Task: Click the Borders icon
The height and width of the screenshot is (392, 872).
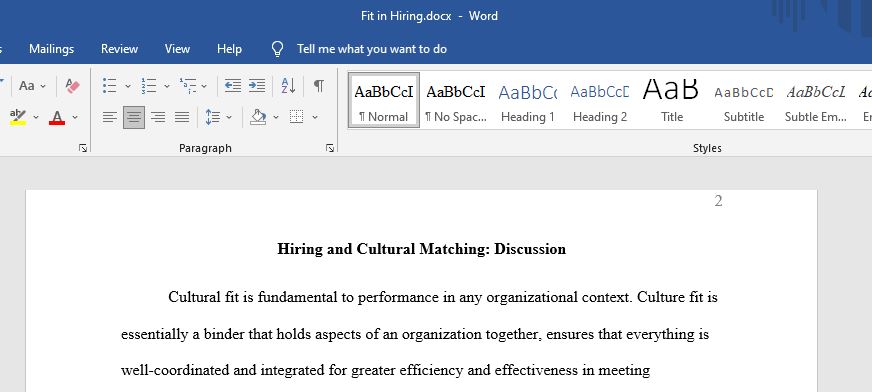Action: (x=296, y=117)
